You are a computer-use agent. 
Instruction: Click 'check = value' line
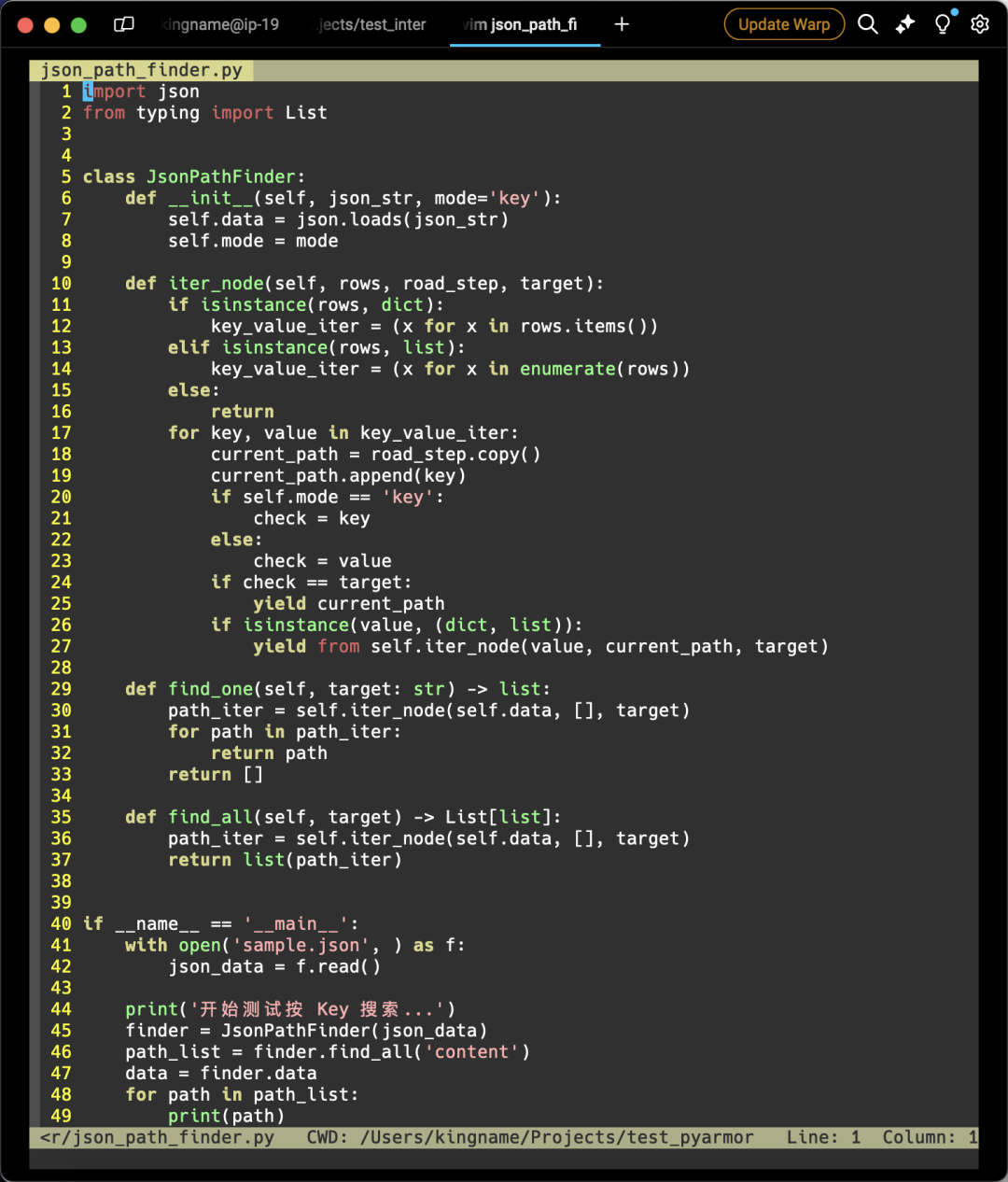pyautogui.click(x=323, y=562)
